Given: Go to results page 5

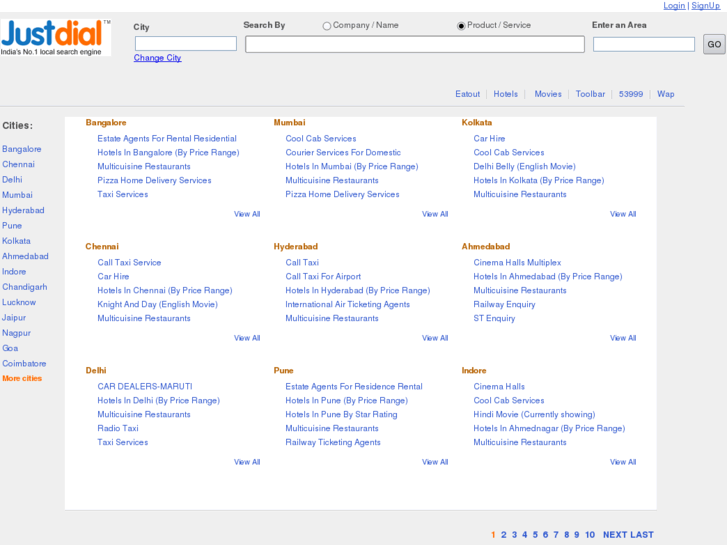Looking at the screenshot, I should coord(535,535).
